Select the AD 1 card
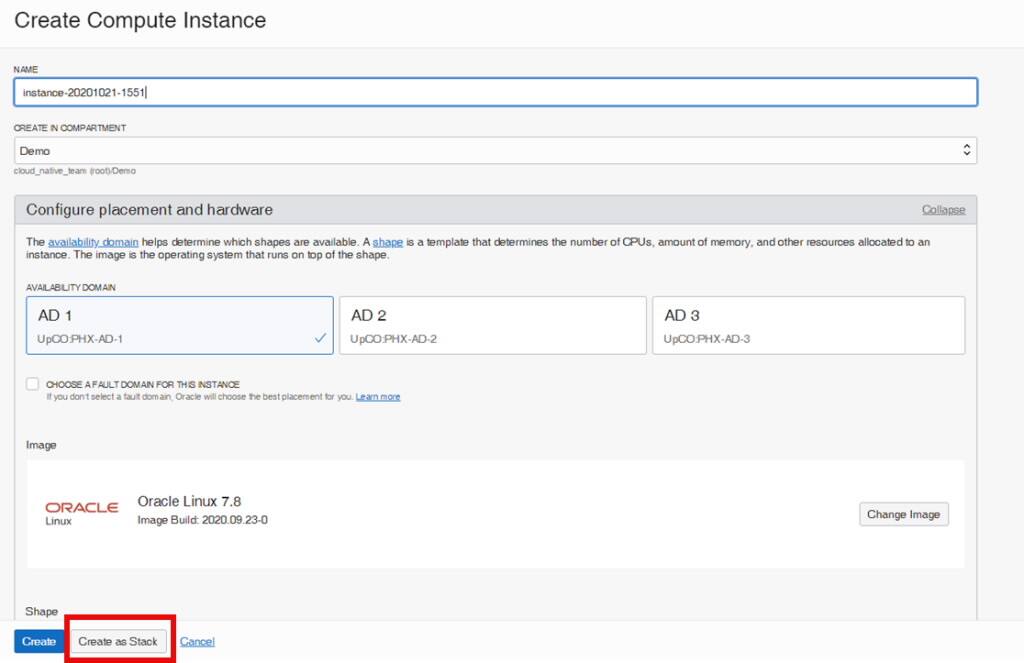The width and height of the screenshot is (1024, 663). tap(179, 324)
